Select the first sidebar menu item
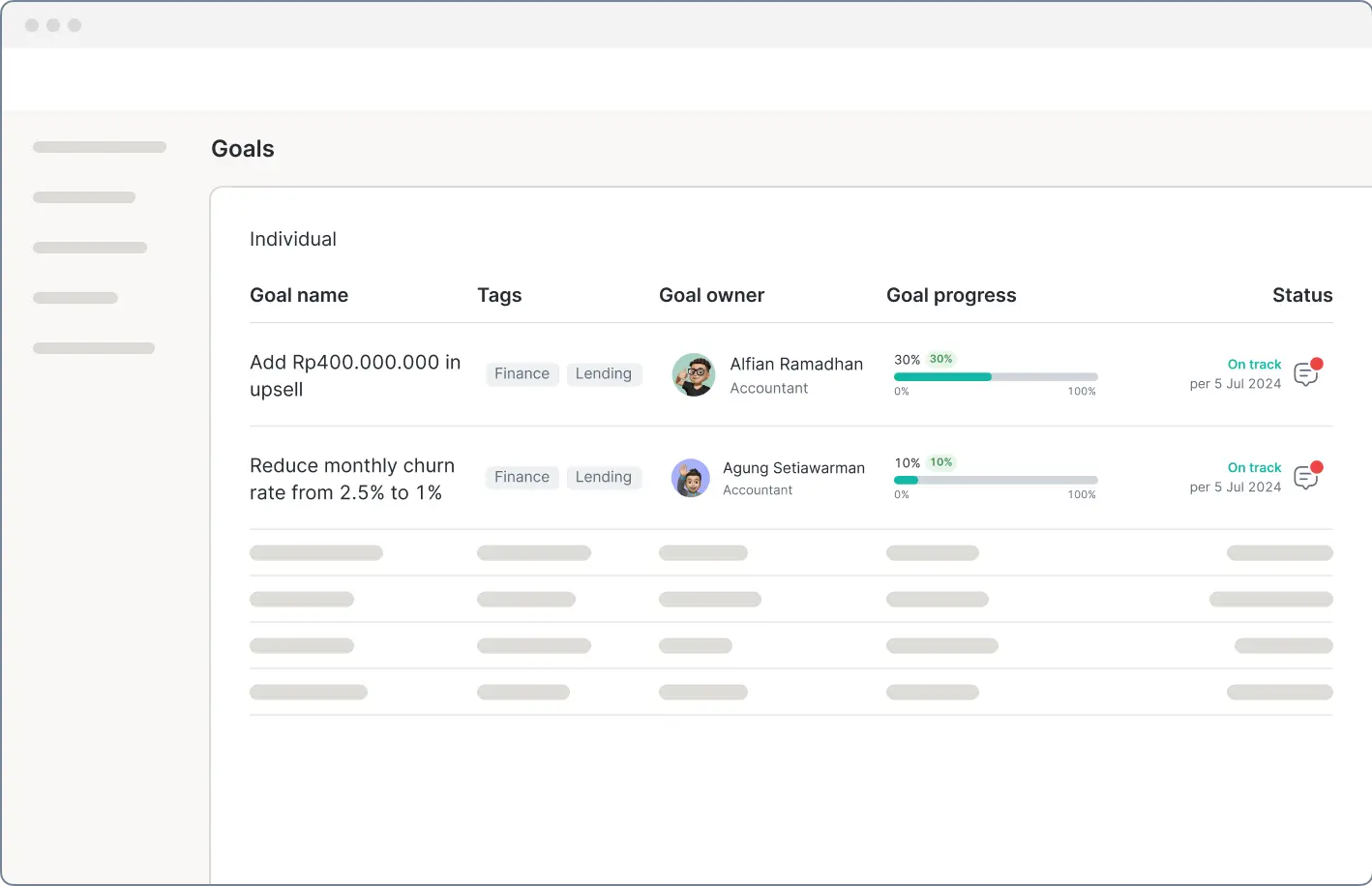Screen dimensions: 1372x886 pos(100,147)
